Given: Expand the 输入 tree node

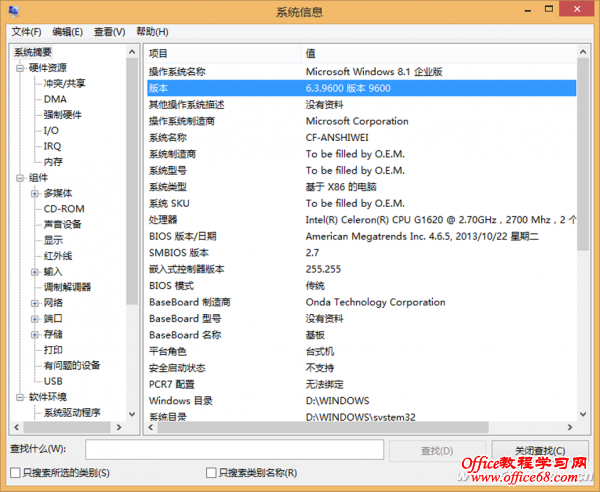Looking at the screenshot, I should click(35, 272).
